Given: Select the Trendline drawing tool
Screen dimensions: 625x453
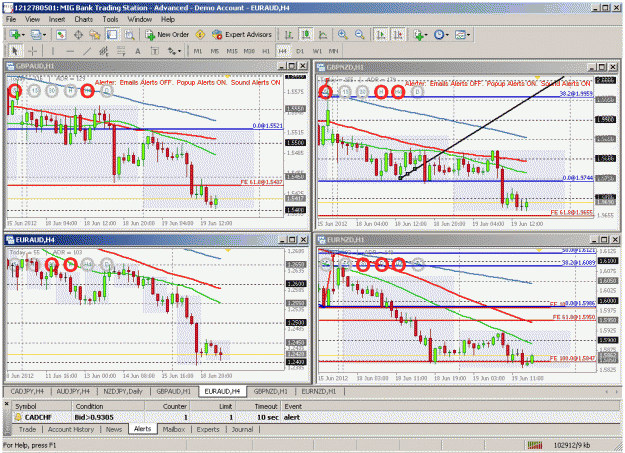Looking at the screenshot, I should tap(87, 51).
